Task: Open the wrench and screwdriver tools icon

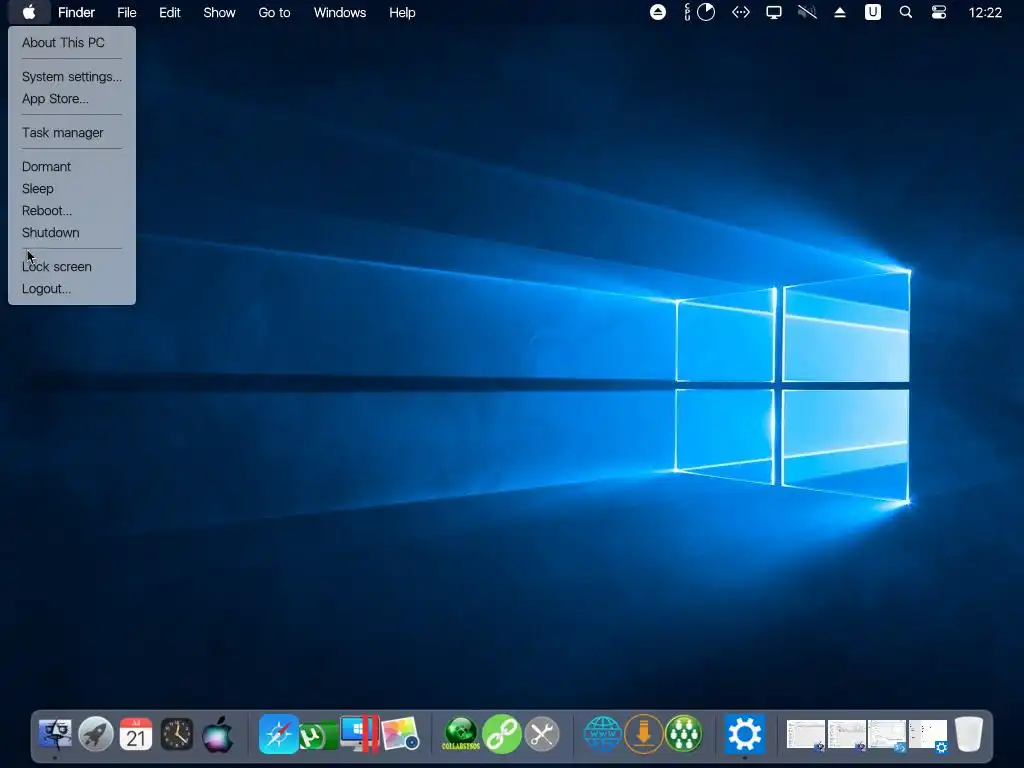Action: tap(542, 734)
